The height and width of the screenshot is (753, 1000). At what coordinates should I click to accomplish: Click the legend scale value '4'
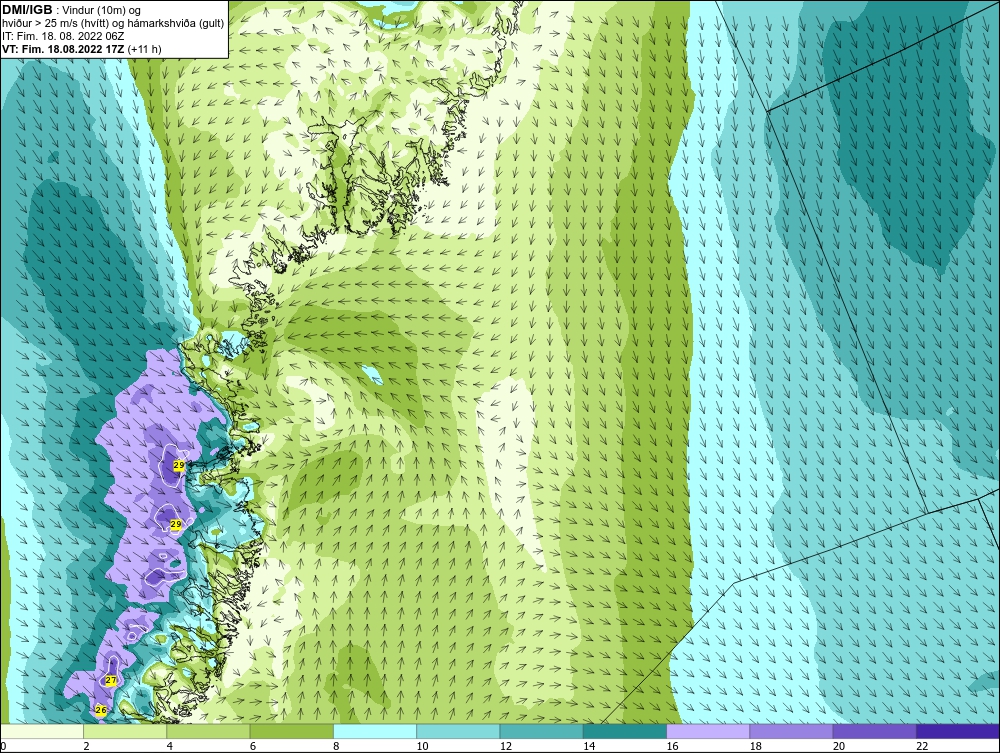tap(170, 747)
